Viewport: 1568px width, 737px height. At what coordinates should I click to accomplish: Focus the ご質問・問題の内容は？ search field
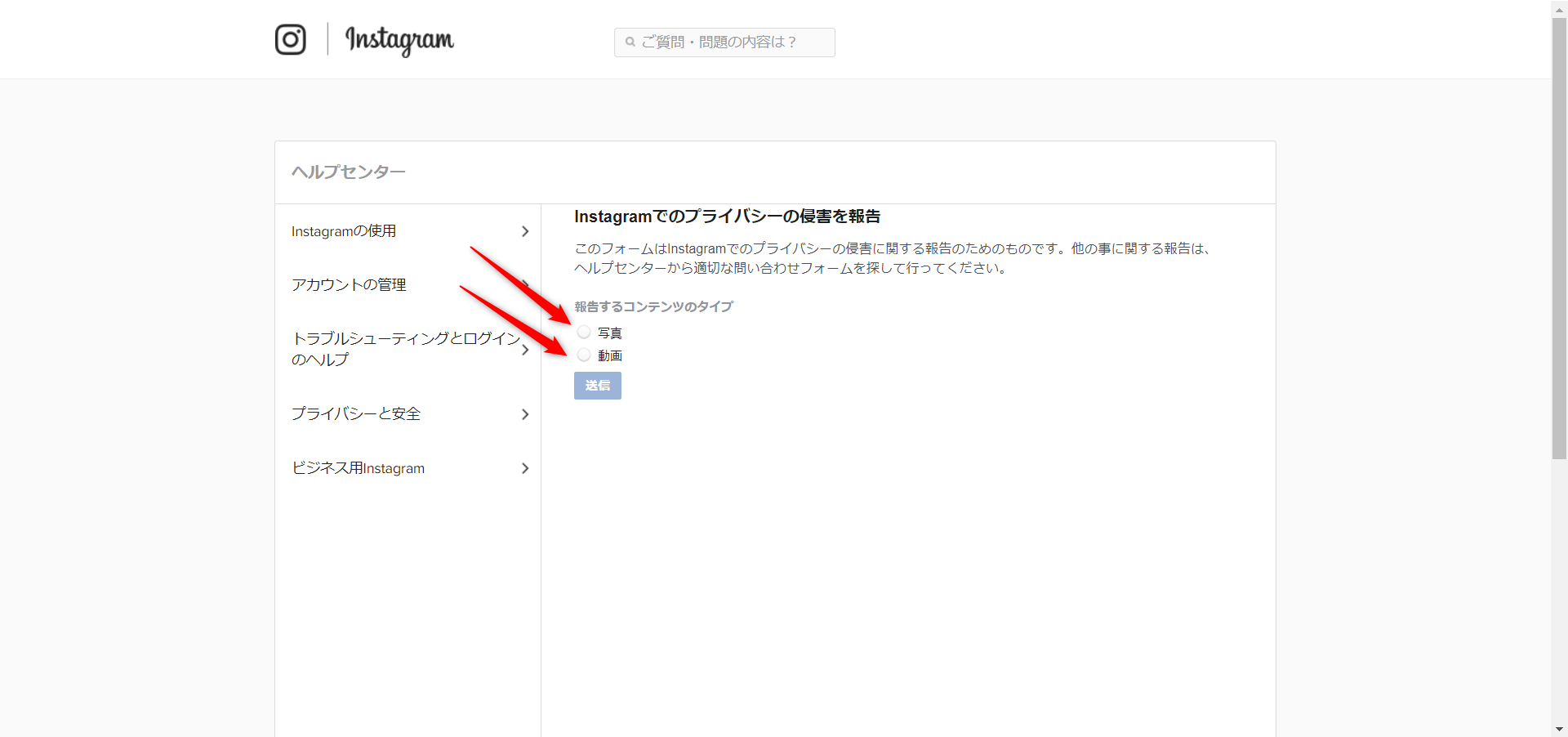(724, 42)
